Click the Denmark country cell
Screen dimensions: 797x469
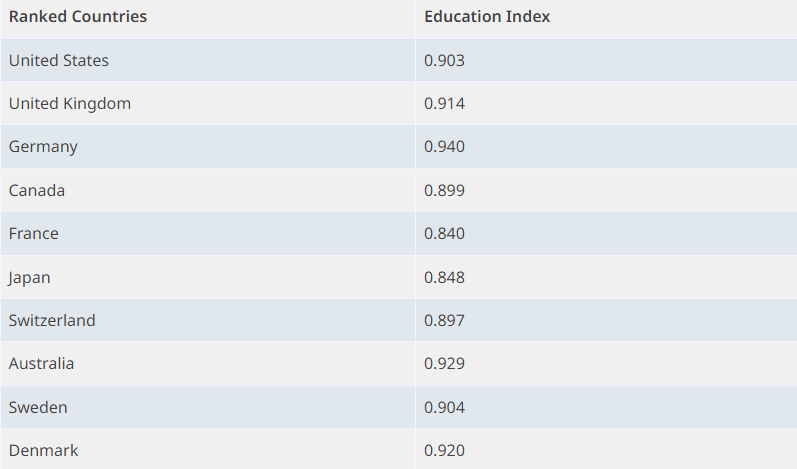(43, 451)
